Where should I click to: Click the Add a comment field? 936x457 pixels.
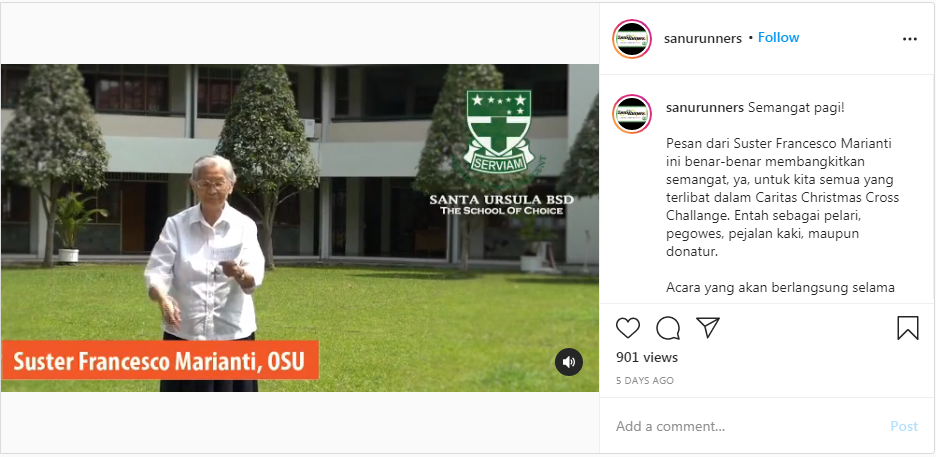[x=746, y=427]
